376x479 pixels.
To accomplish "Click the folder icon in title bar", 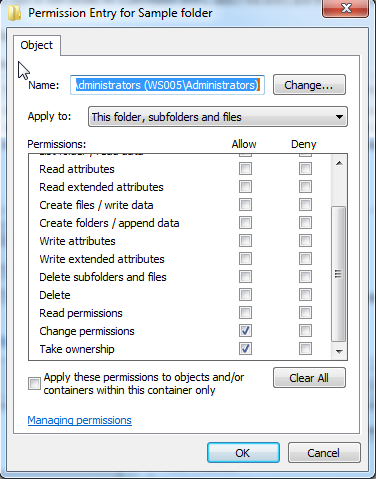I will [14, 13].
